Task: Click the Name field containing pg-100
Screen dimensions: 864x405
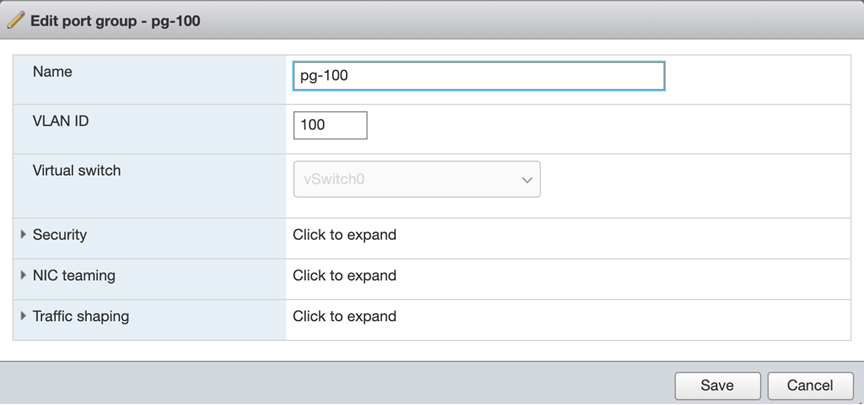Action: click(x=478, y=76)
